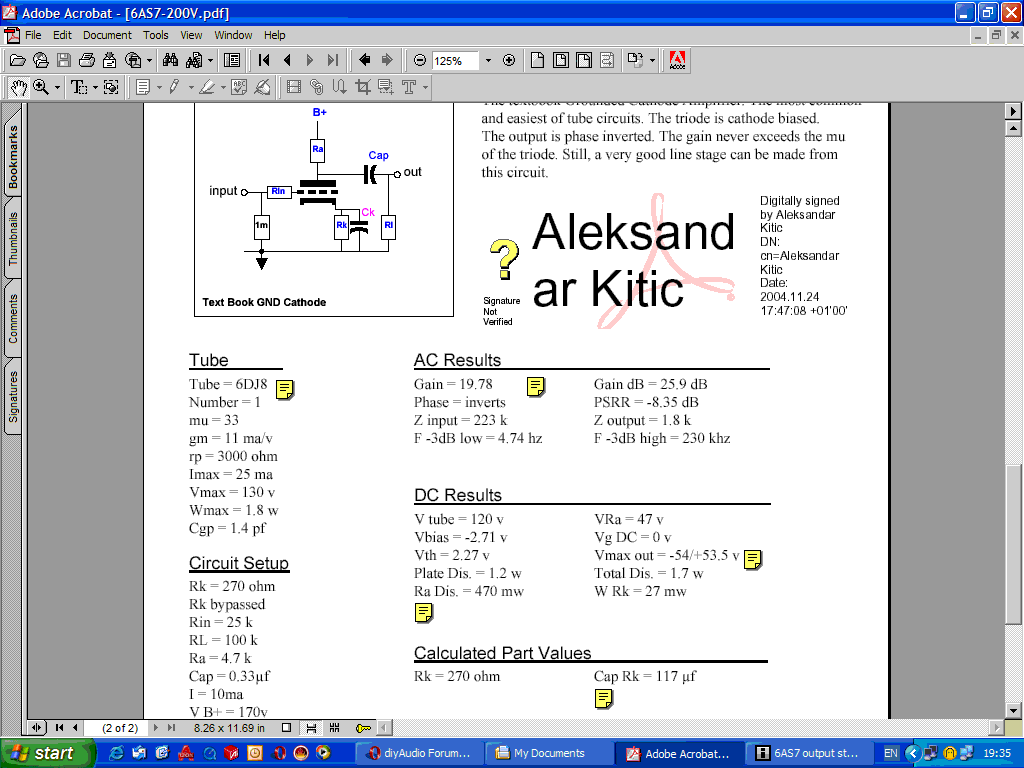Open the Window menu

tap(233, 35)
